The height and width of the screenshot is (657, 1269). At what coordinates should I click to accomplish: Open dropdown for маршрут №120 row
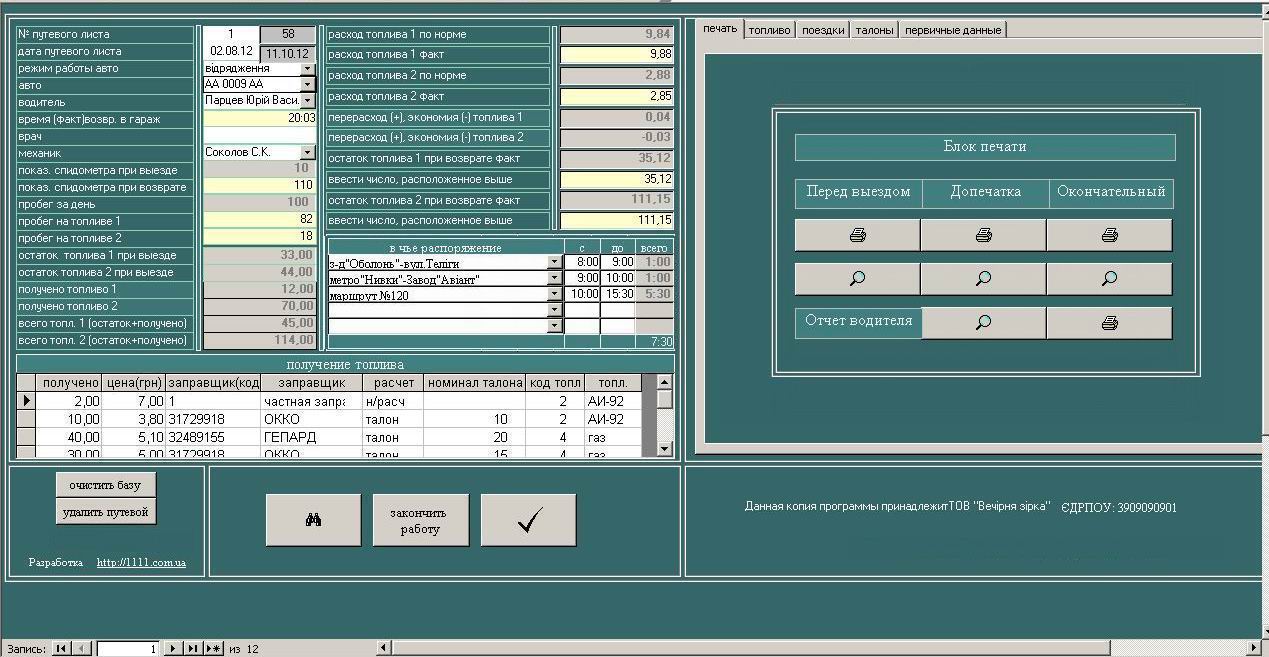pyautogui.click(x=555, y=295)
